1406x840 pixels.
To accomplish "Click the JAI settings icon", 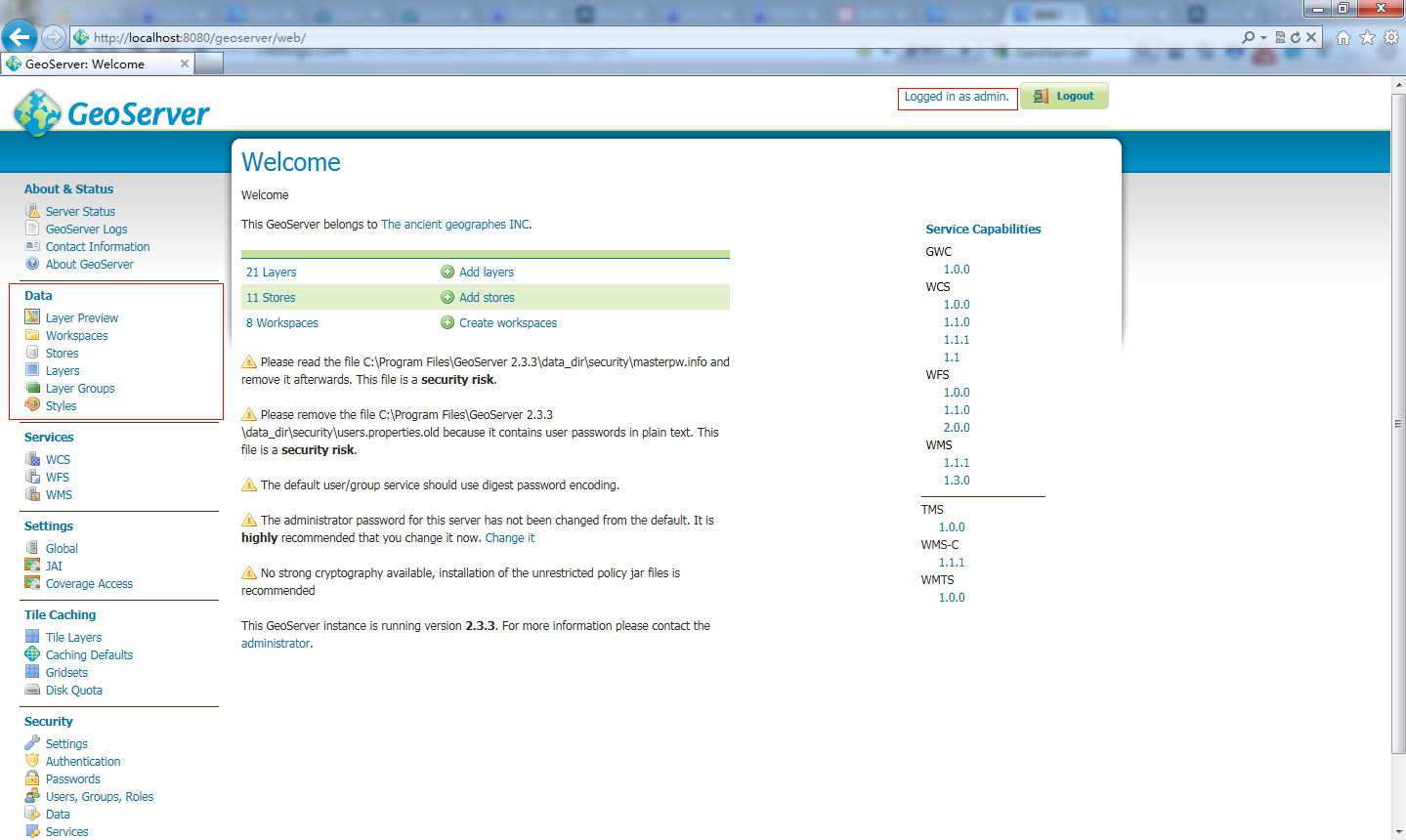I will 32,566.
